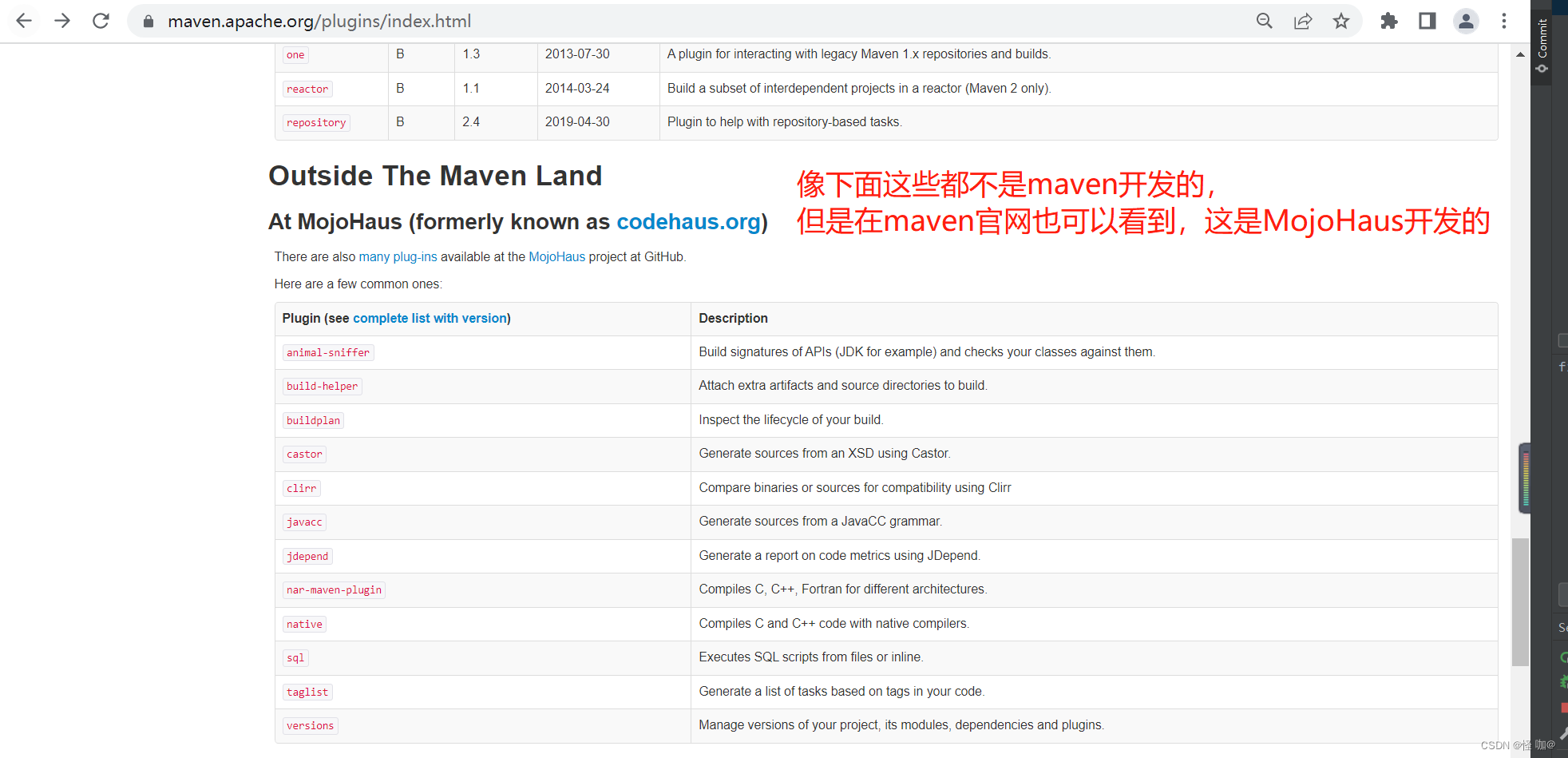Click the 'complete list with version' link
1568x758 pixels.
(x=430, y=318)
